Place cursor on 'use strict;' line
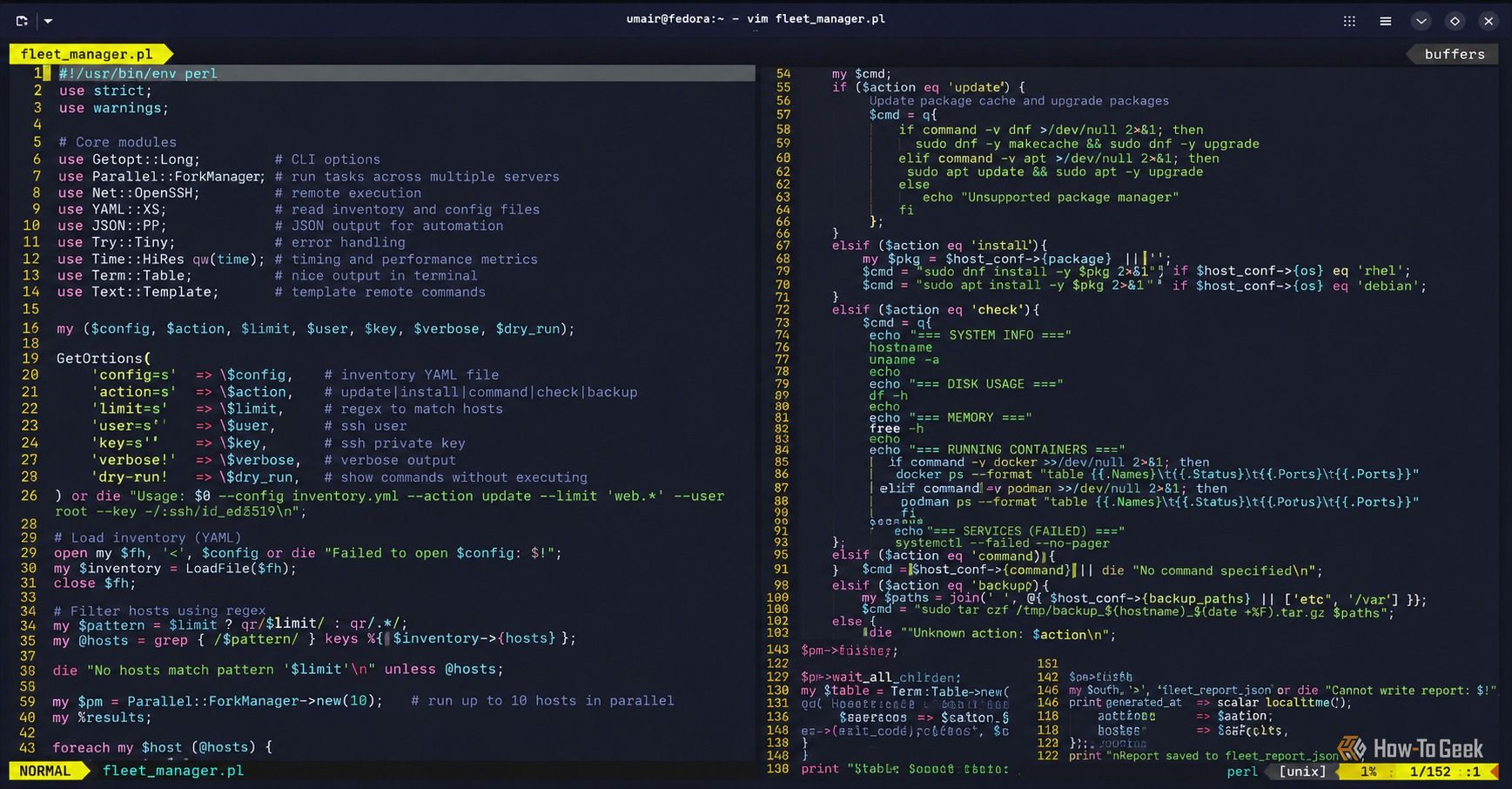1512x789 pixels. [x=105, y=91]
